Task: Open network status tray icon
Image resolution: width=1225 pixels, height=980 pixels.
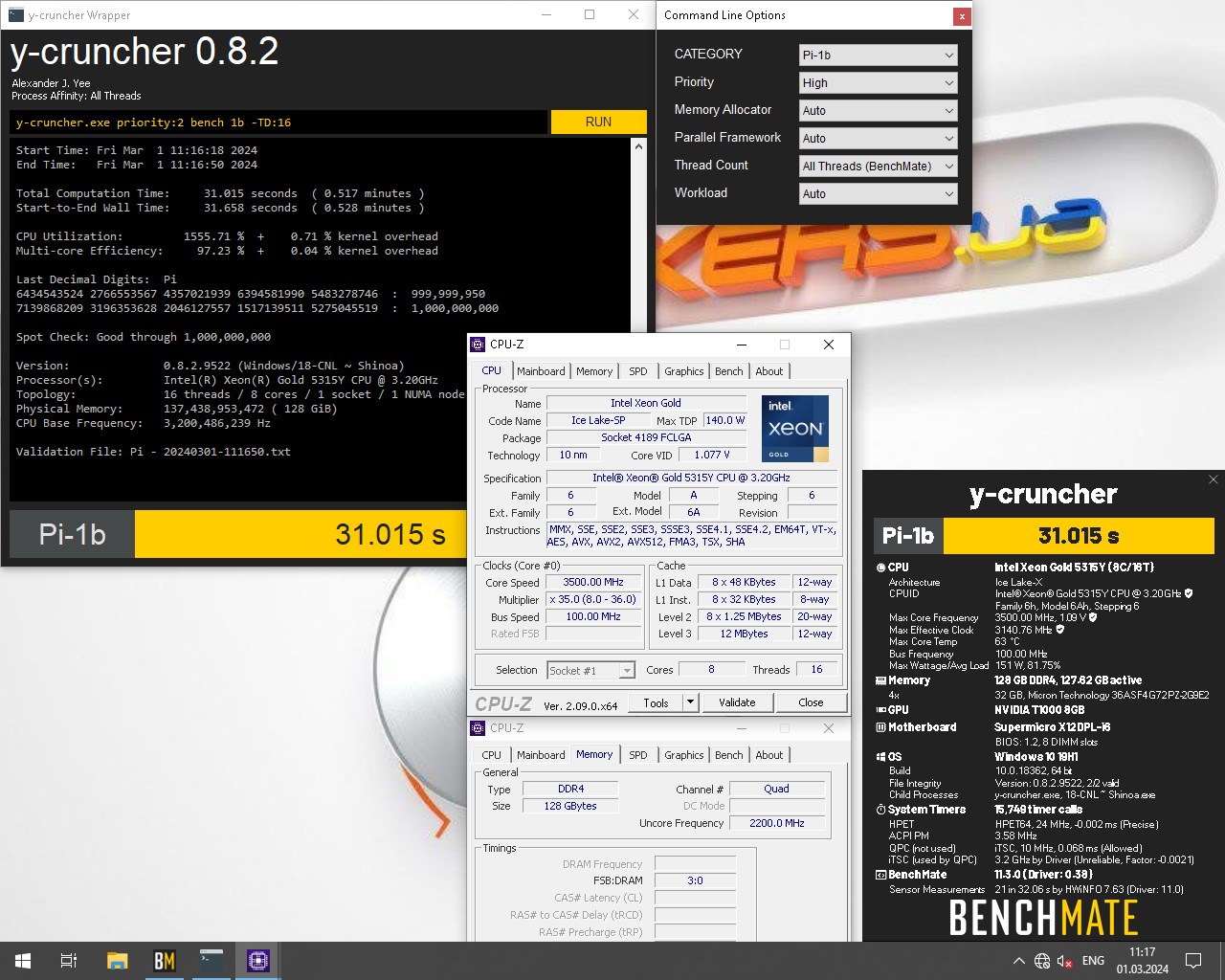Action: 1042,961
